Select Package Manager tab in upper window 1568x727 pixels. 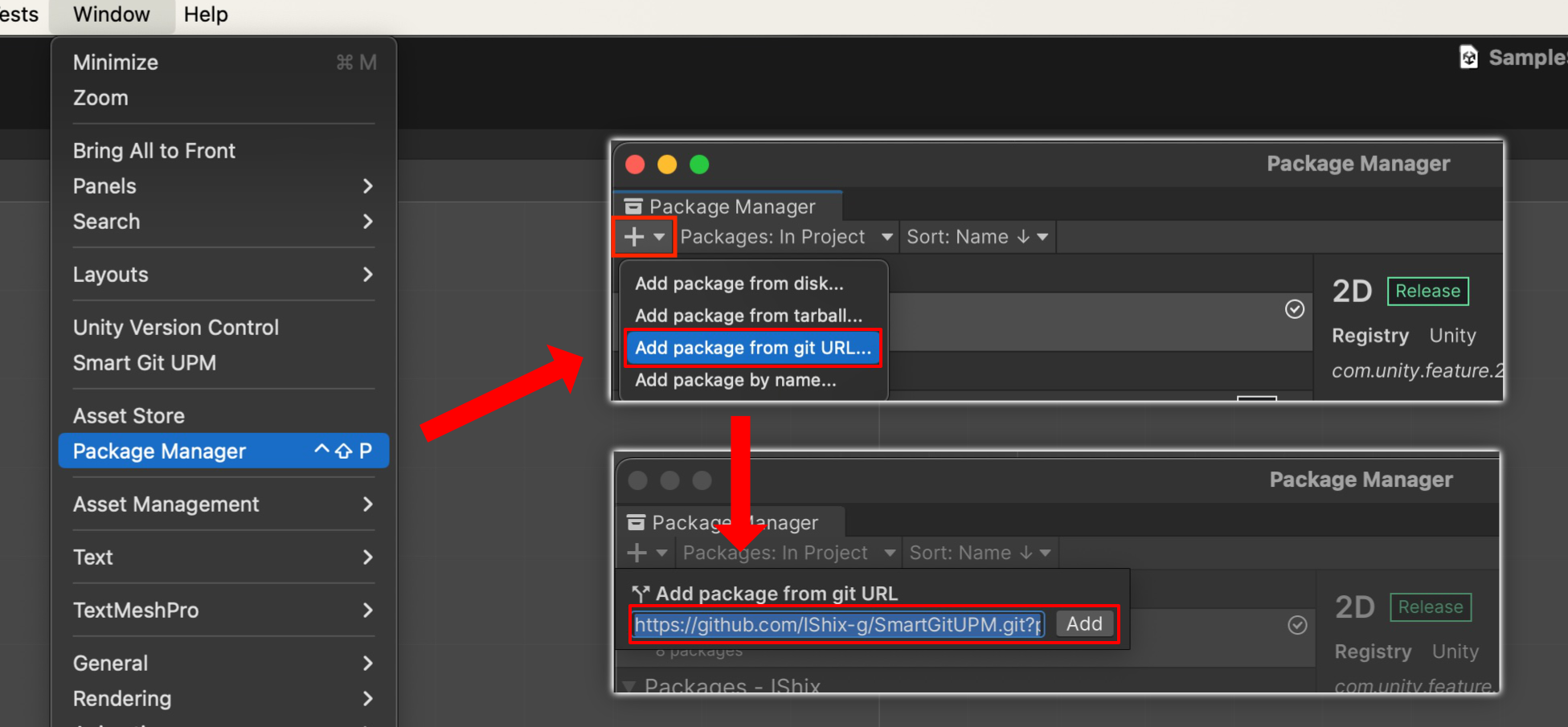pyautogui.click(x=728, y=206)
